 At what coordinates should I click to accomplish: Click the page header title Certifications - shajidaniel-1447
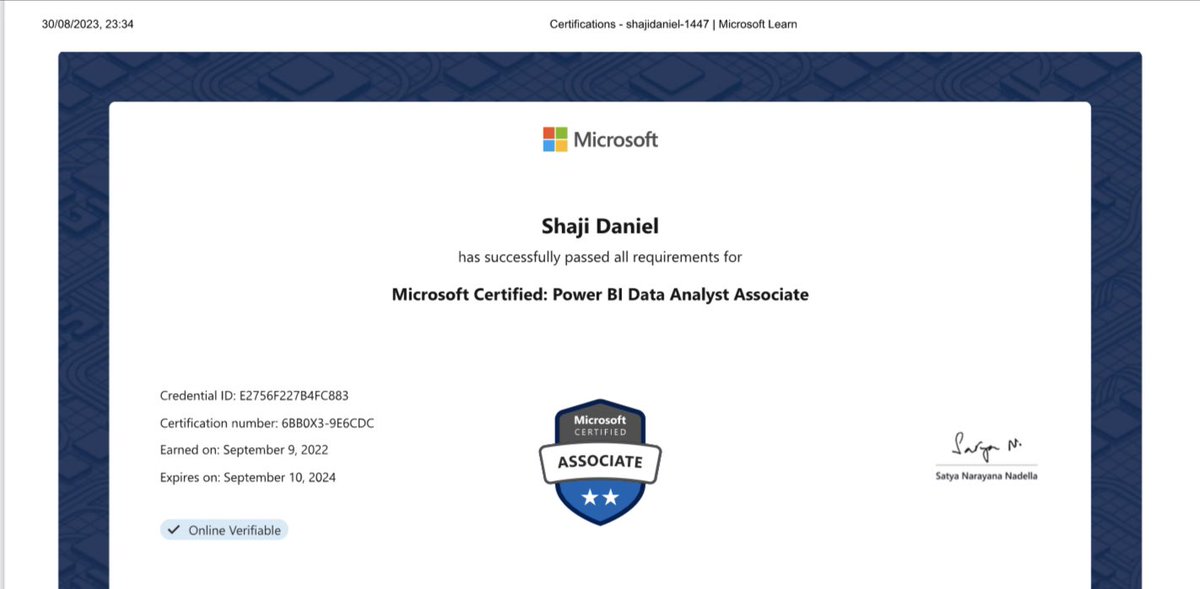[673, 24]
